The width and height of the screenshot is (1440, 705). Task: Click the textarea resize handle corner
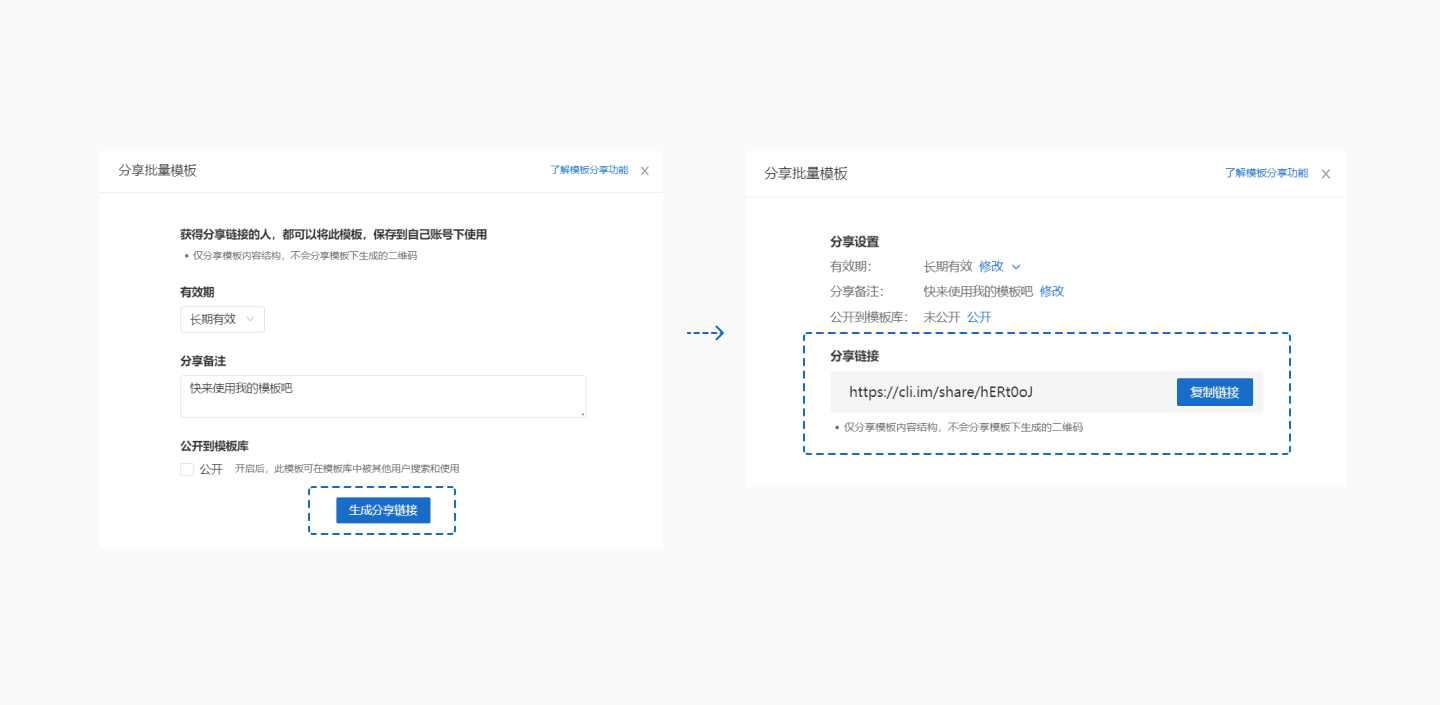[582, 413]
